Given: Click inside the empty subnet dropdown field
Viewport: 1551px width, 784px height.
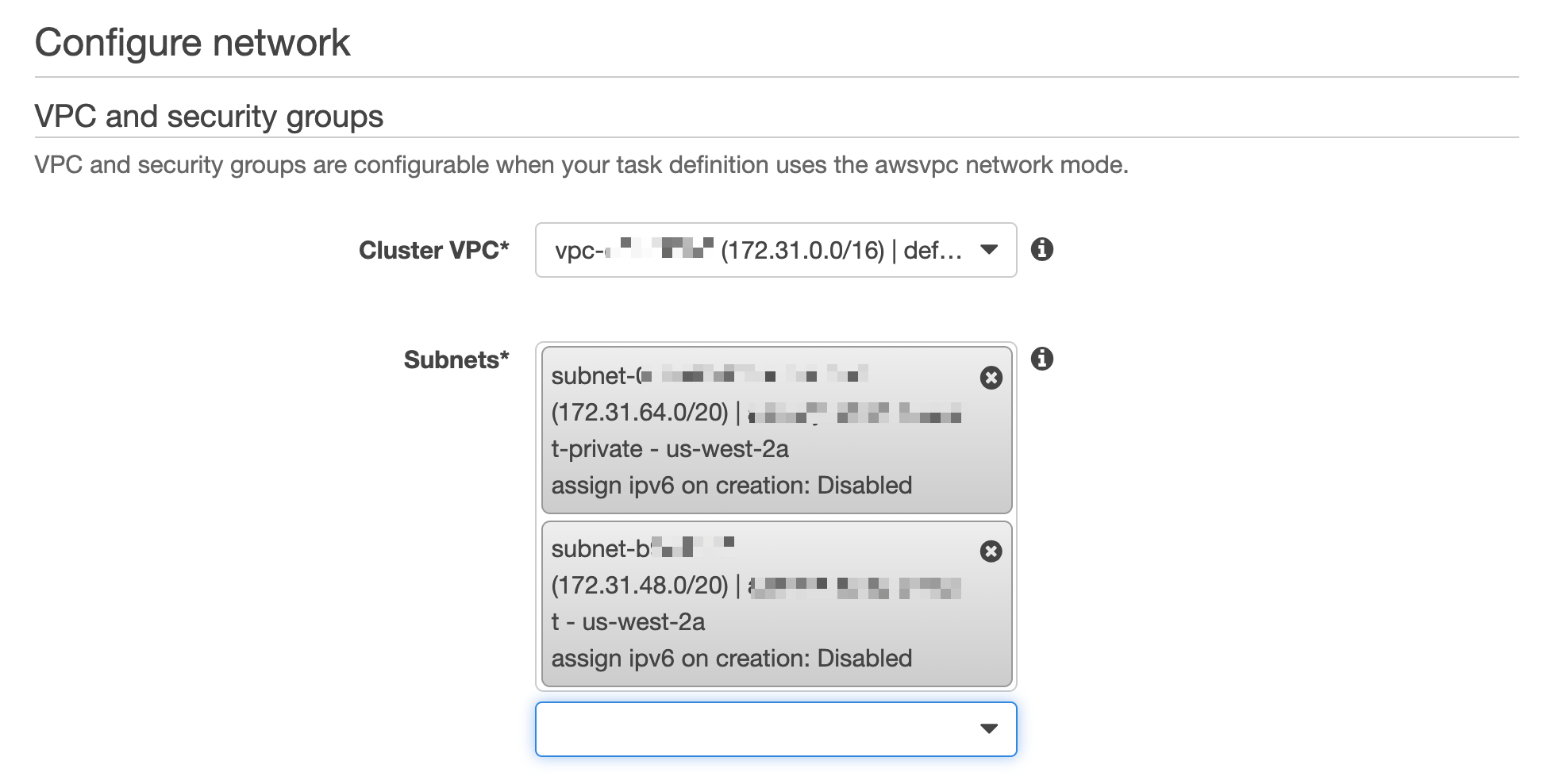Looking at the screenshot, I should pos(754,728).
